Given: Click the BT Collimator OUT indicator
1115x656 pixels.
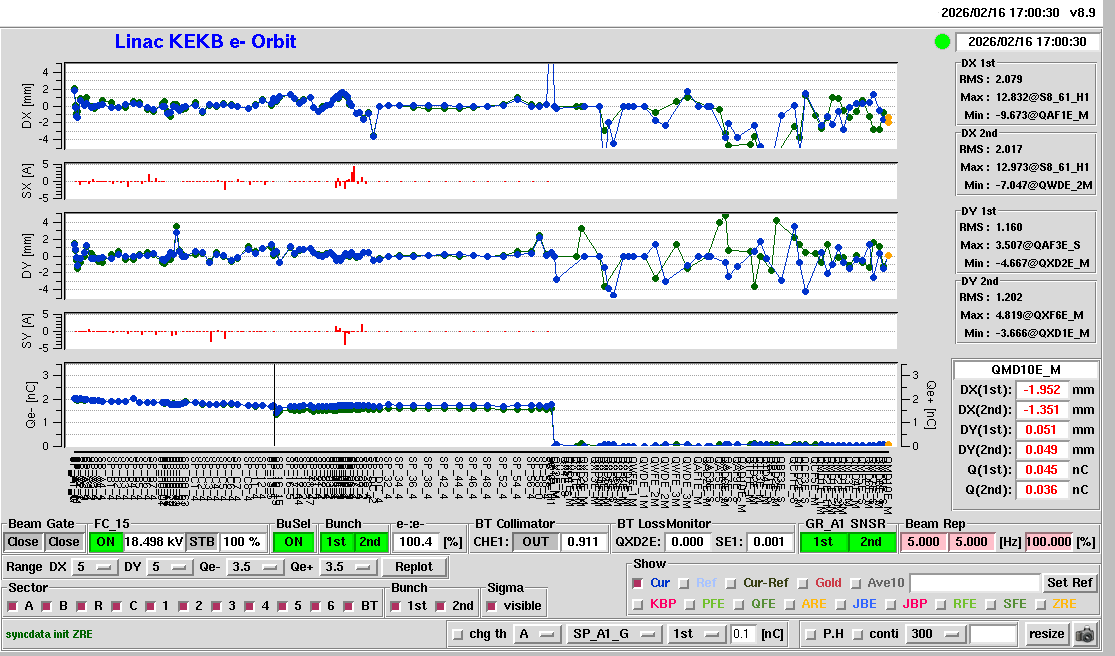Looking at the screenshot, I should click(x=536, y=542).
